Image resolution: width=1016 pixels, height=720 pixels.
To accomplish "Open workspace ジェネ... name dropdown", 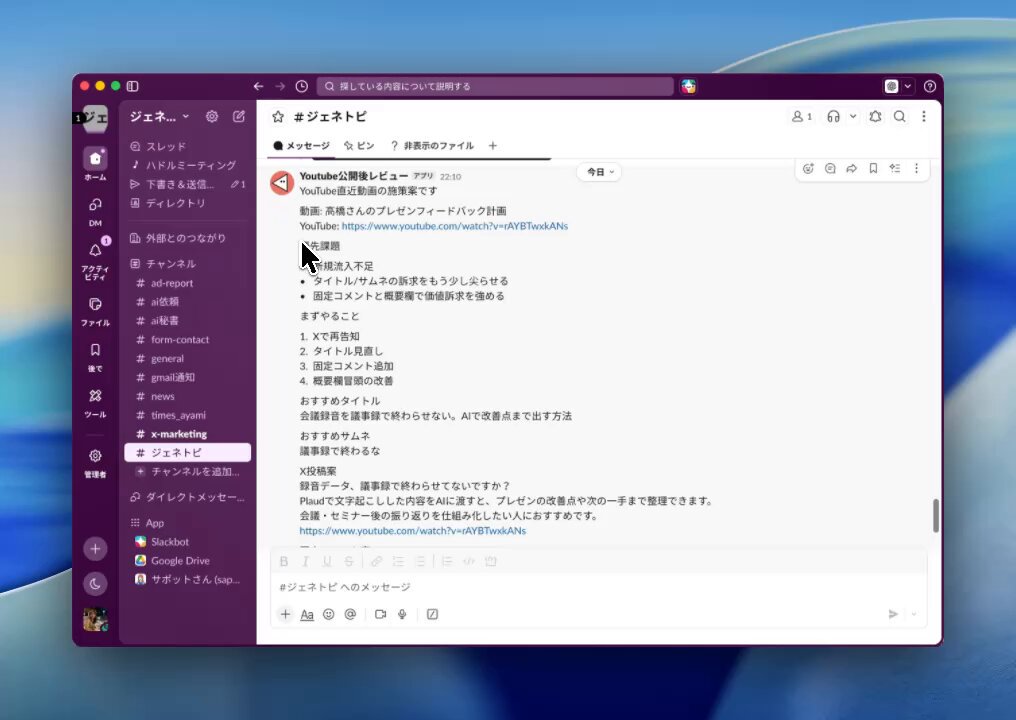I will (x=159, y=117).
